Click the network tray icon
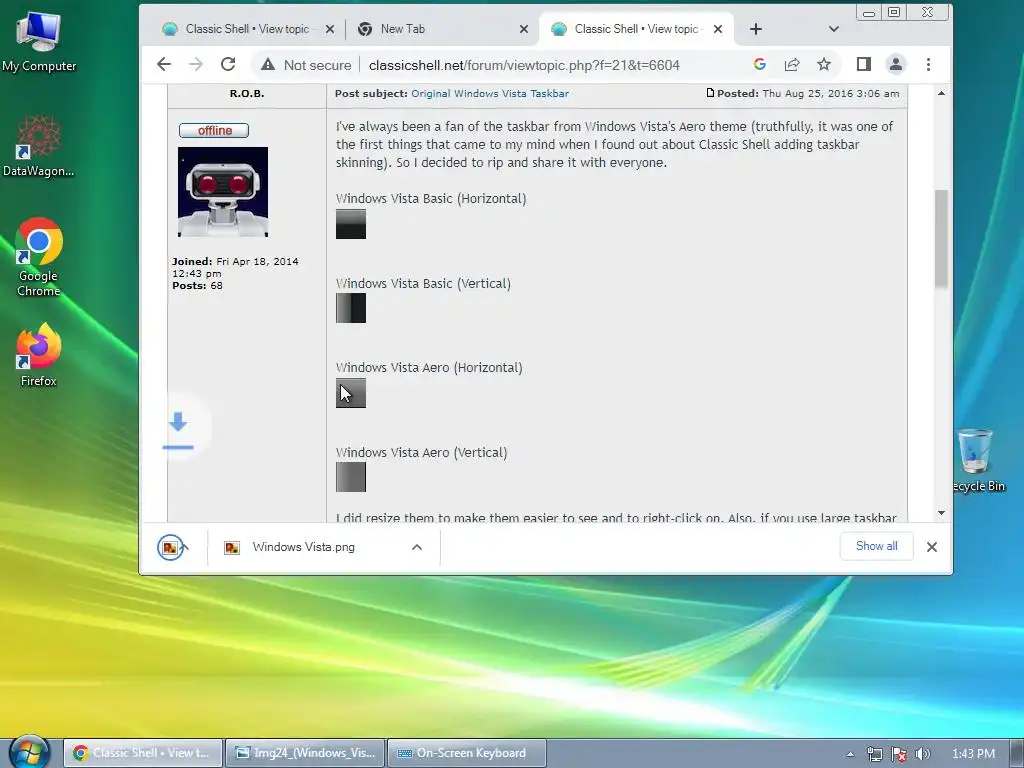1024x768 pixels. click(874, 754)
